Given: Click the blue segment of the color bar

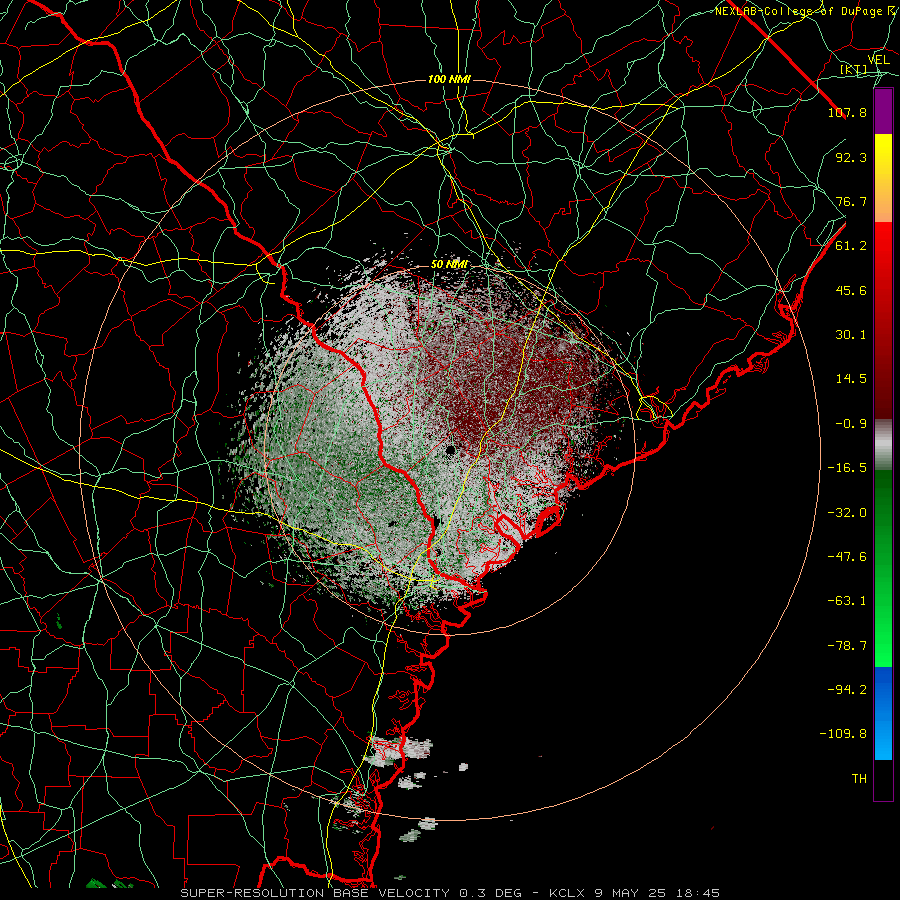Looking at the screenshot, I should point(883,713).
